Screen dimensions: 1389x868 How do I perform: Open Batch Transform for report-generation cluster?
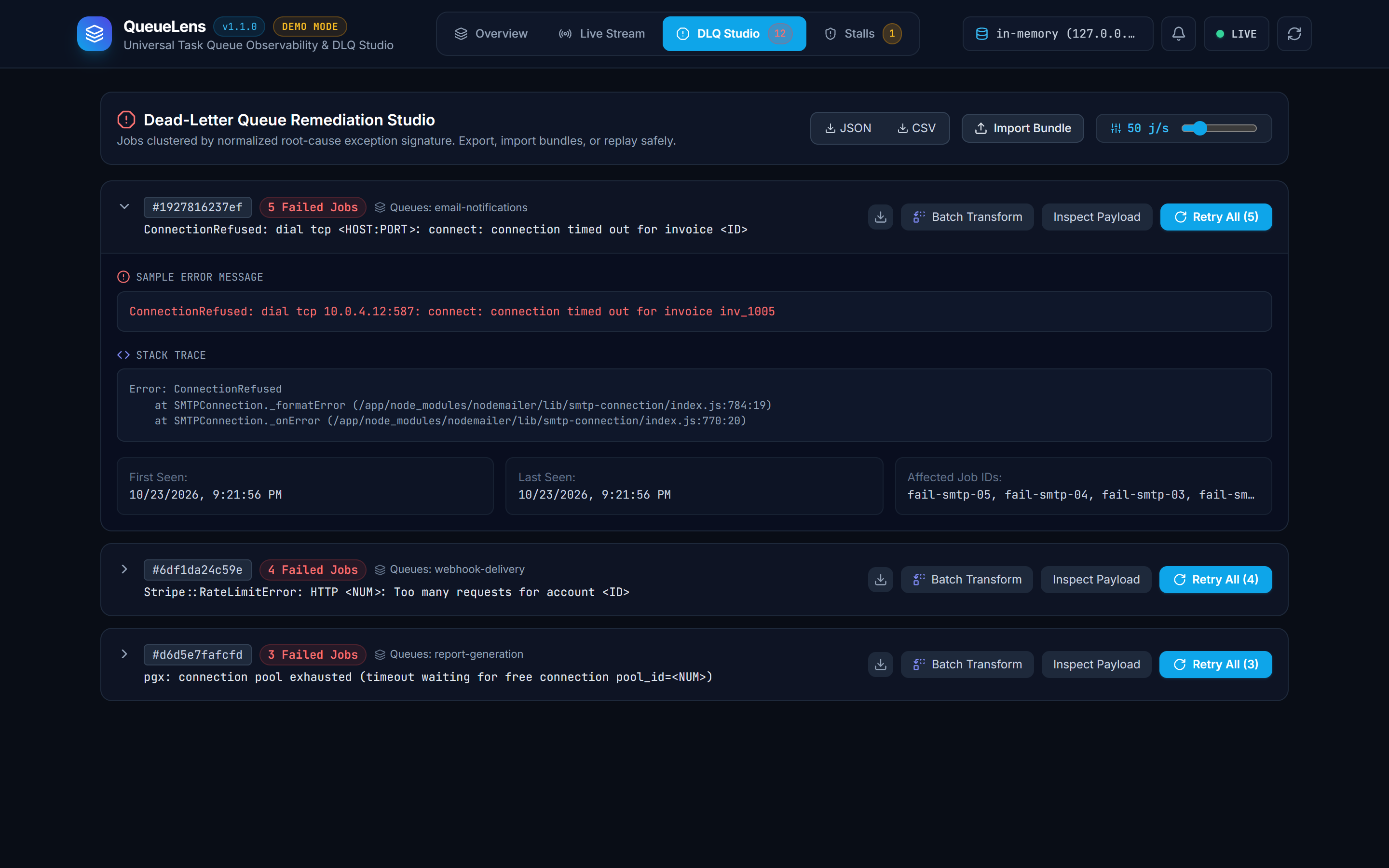pos(967,664)
